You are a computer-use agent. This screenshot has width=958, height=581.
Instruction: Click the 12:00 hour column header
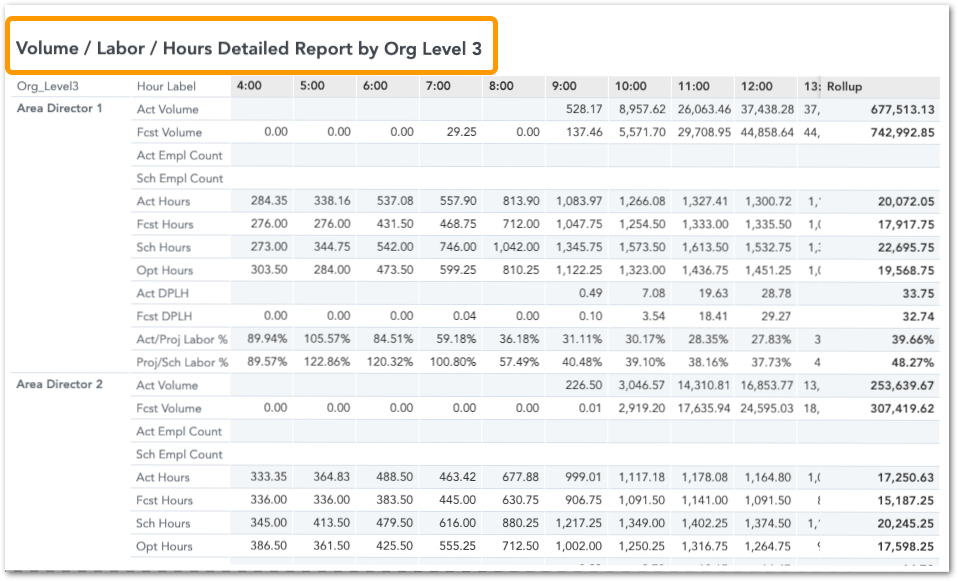click(757, 86)
